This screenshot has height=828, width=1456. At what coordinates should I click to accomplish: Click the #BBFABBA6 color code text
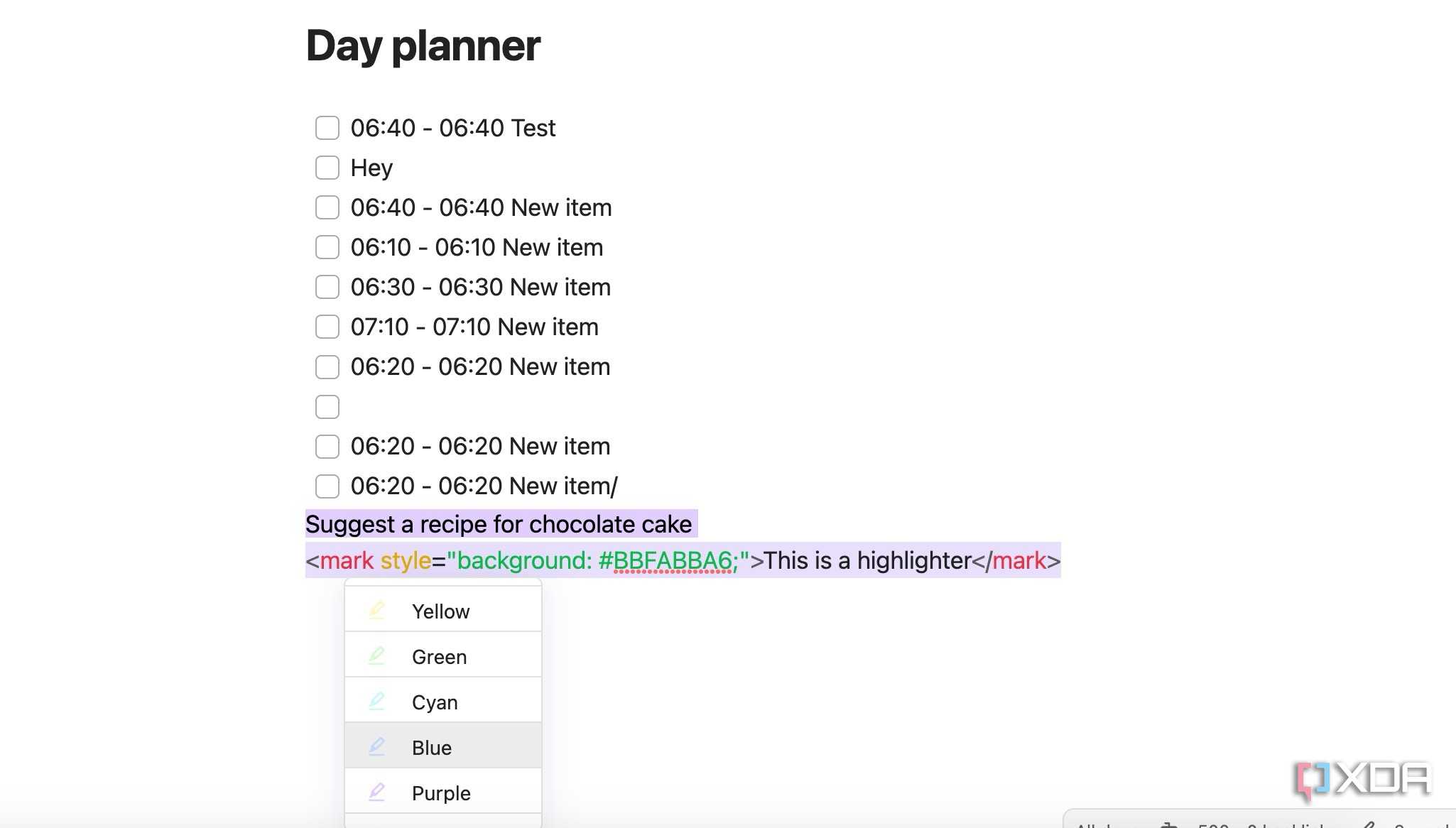coord(665,561)
